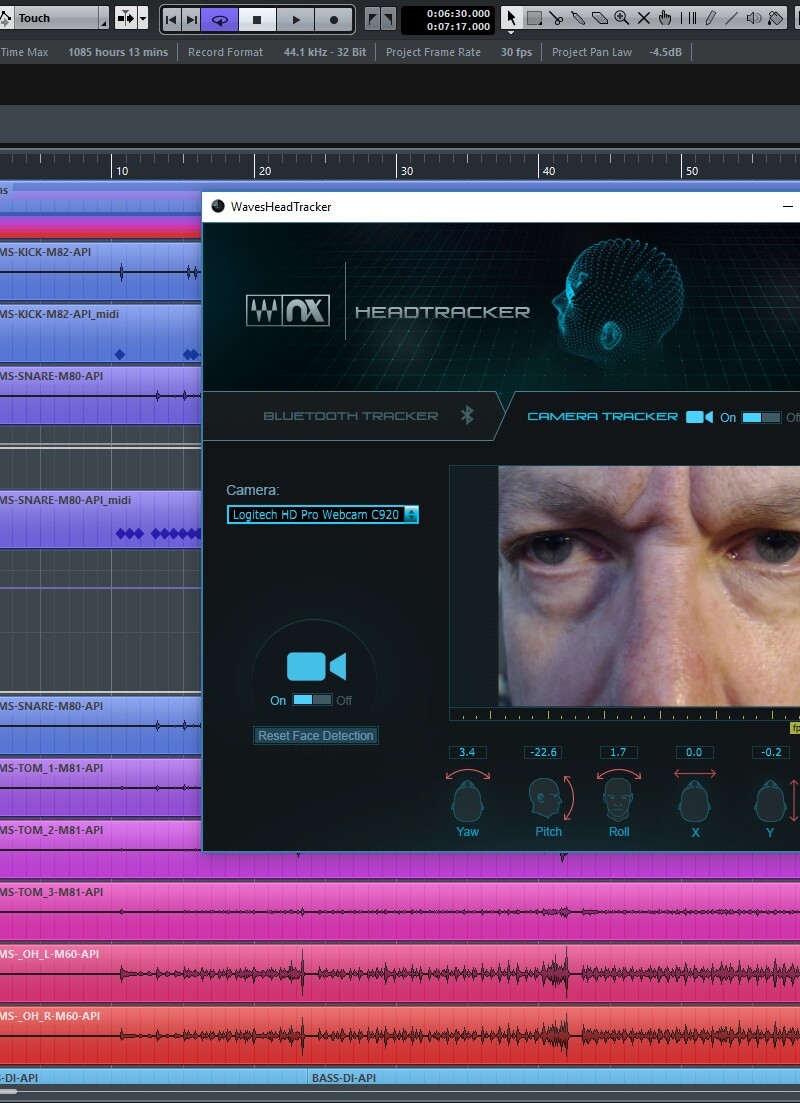Click the Project Pan Law -4.5dB setting

click(x=666, y=52)
